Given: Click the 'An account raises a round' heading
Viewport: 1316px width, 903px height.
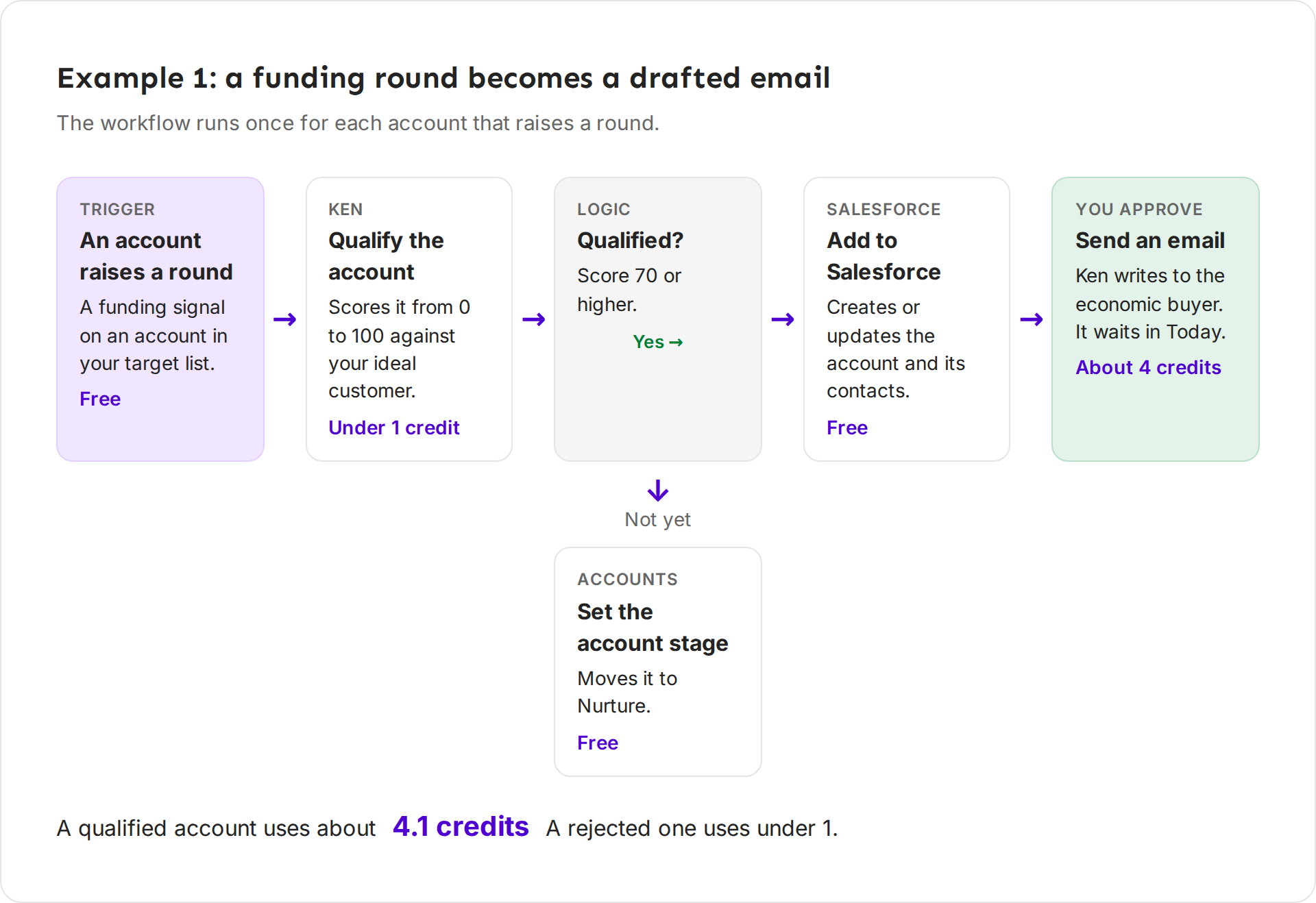Looking at the screenshot, I should (x=156, y=256).
